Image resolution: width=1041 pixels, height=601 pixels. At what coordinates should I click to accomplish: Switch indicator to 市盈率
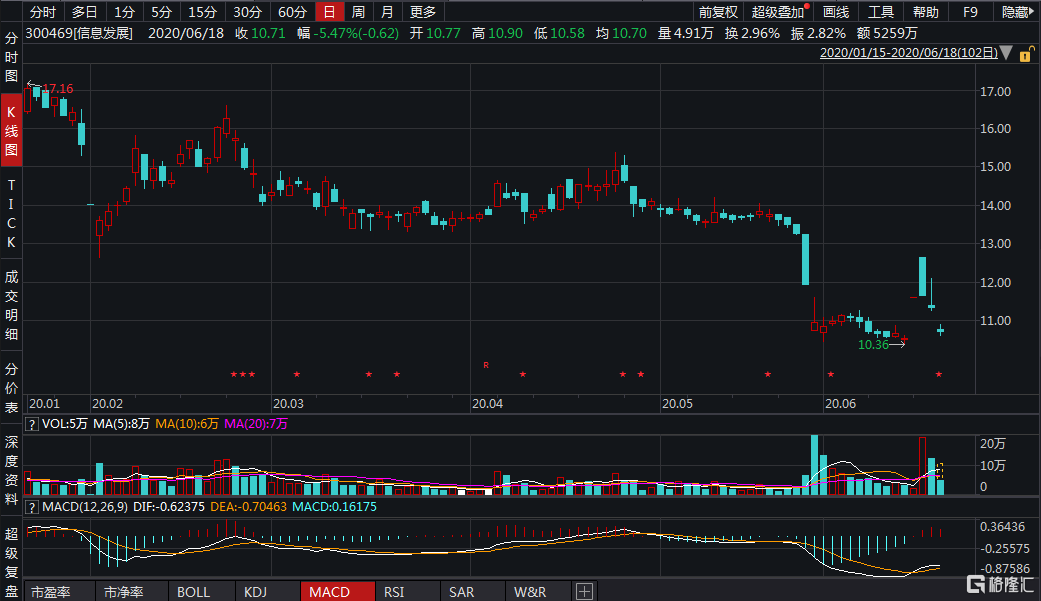51,592
